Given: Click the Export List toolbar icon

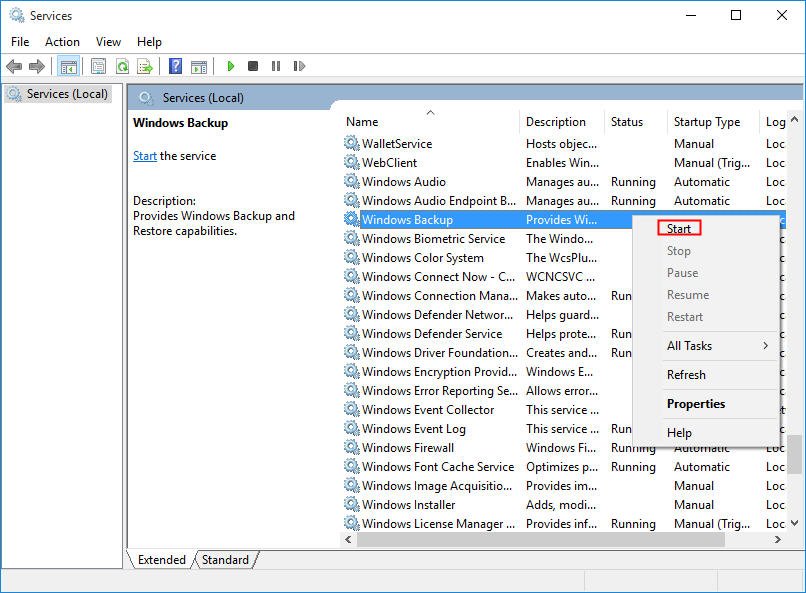Looking at the screenshot, I should [x=145, y=67].
